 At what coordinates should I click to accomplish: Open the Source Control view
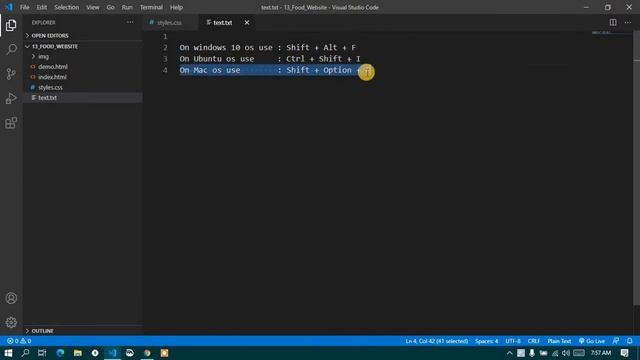(x=11, y=74)
